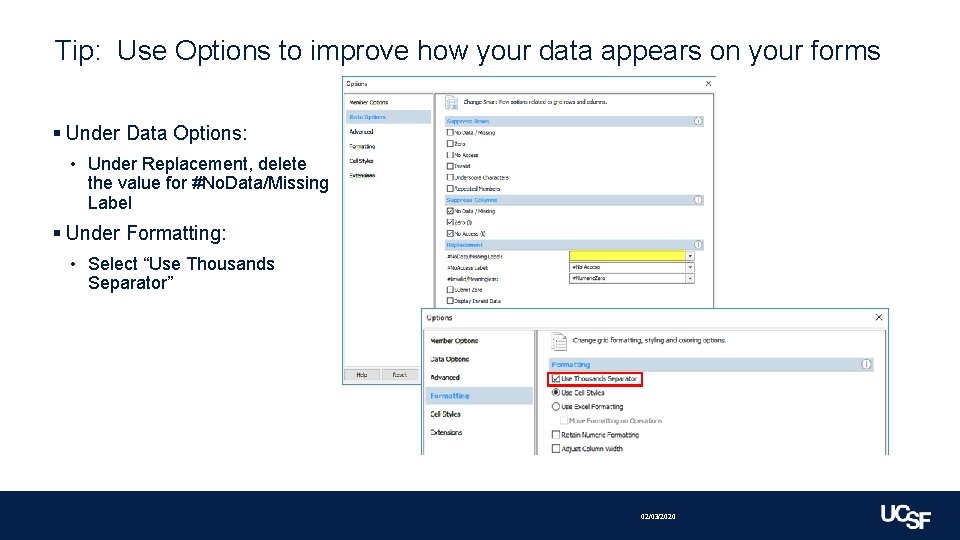Enable the Submit Zero checkbox

pyautogui.click(x=450, y=290)
